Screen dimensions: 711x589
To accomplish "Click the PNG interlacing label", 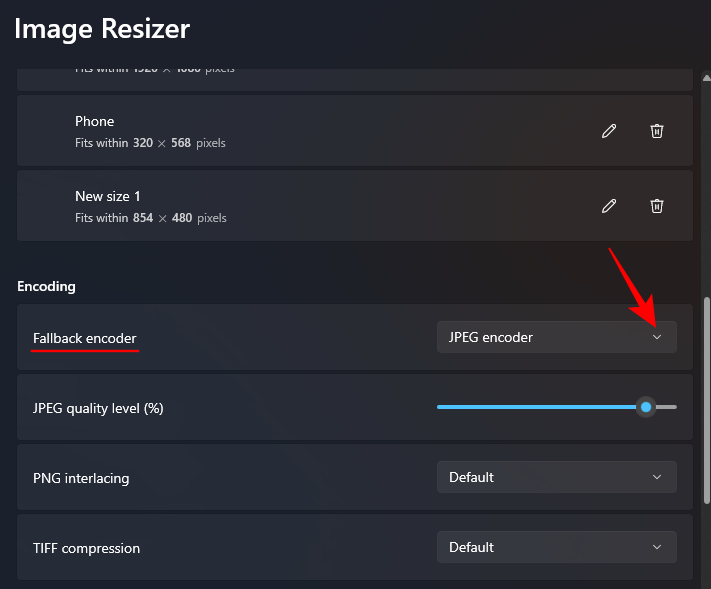I will click(81, 478).
